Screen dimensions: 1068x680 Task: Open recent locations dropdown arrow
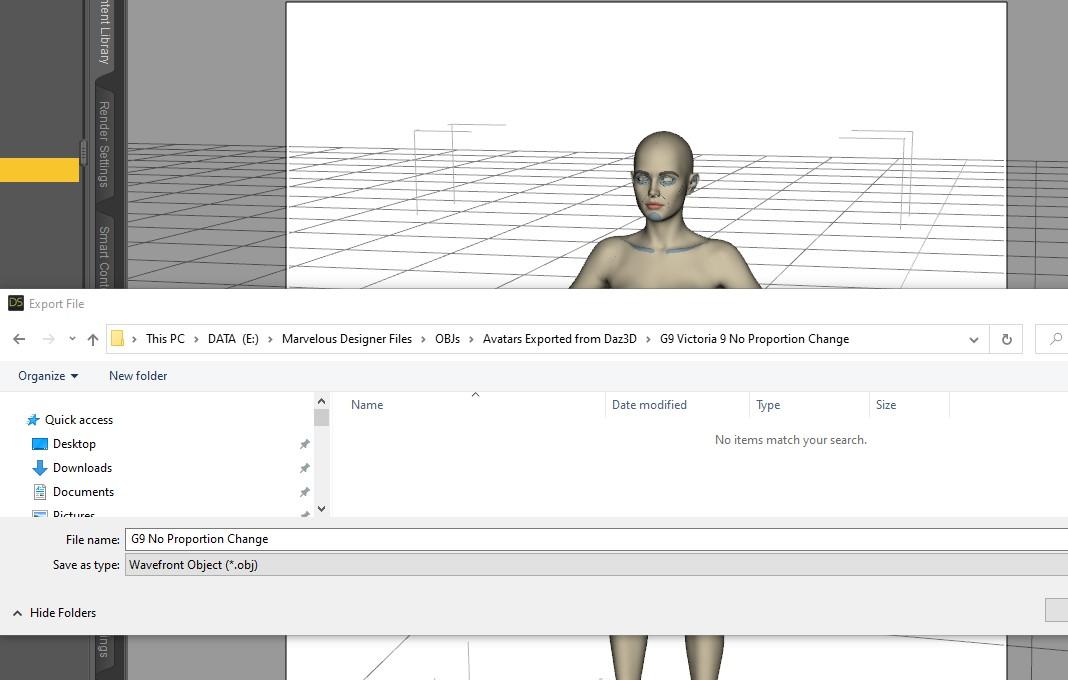click(x=72, y=339)
